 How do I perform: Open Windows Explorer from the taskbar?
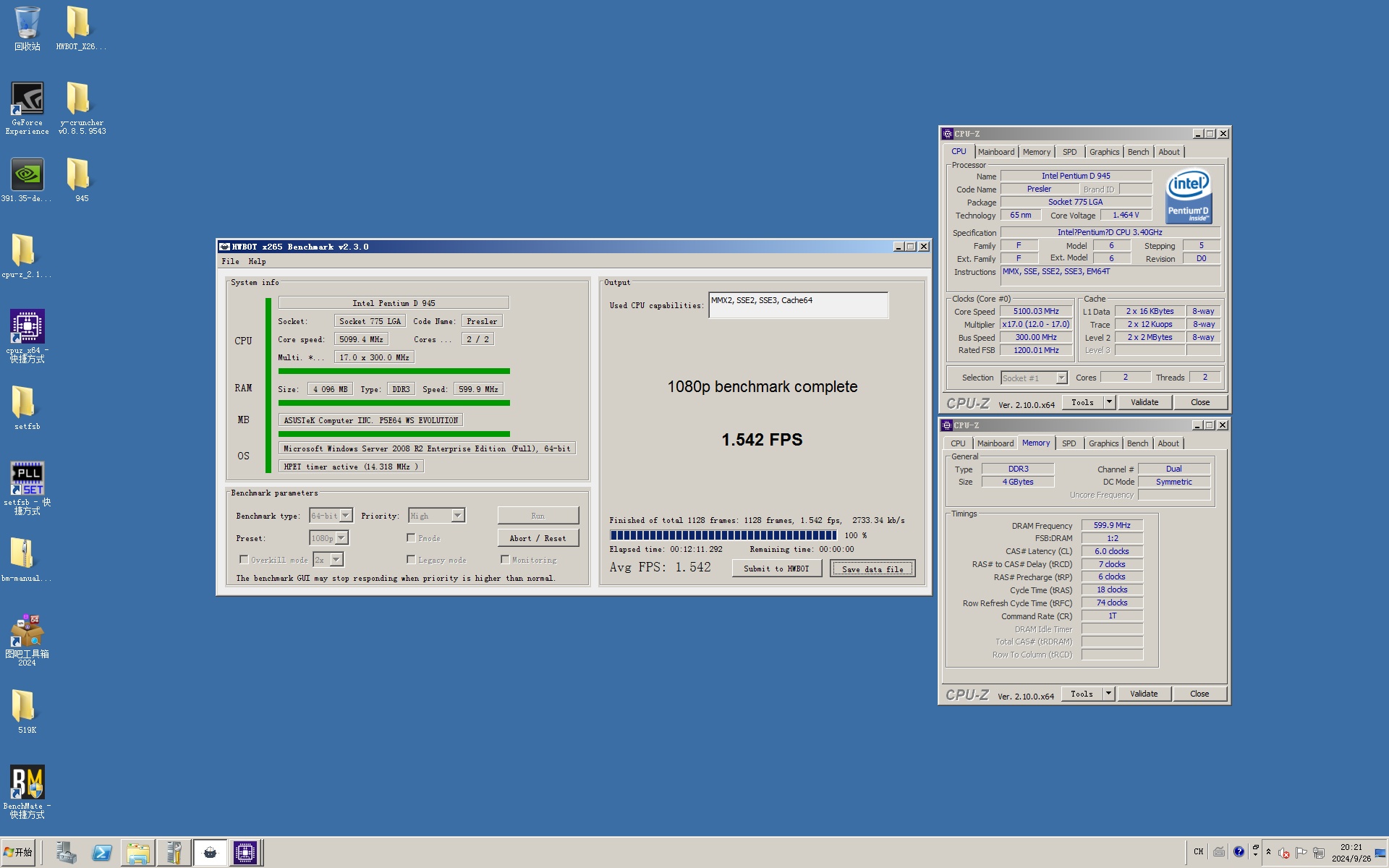click(137, 853)
